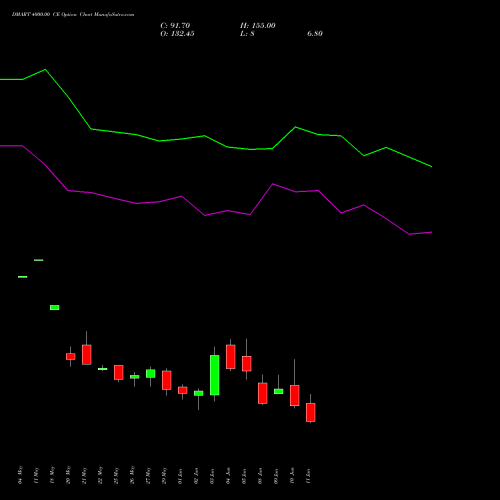Select the thin green candle above 22 May
Screen dimensions: 500x500
103,369
